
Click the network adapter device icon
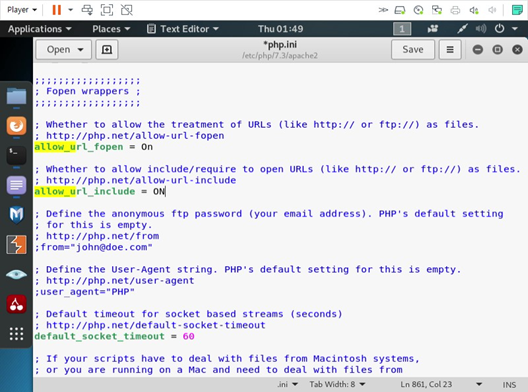pos(437,10)
